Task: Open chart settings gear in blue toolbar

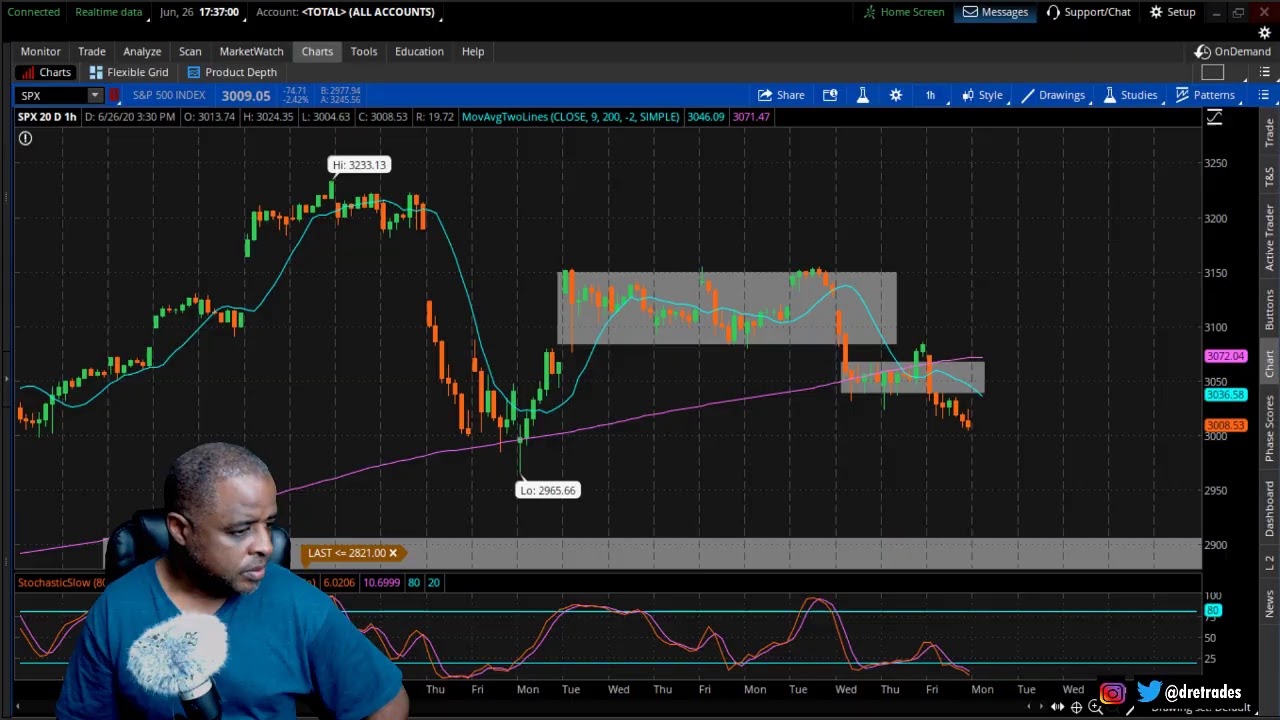Action: click(x=896, y=95)
